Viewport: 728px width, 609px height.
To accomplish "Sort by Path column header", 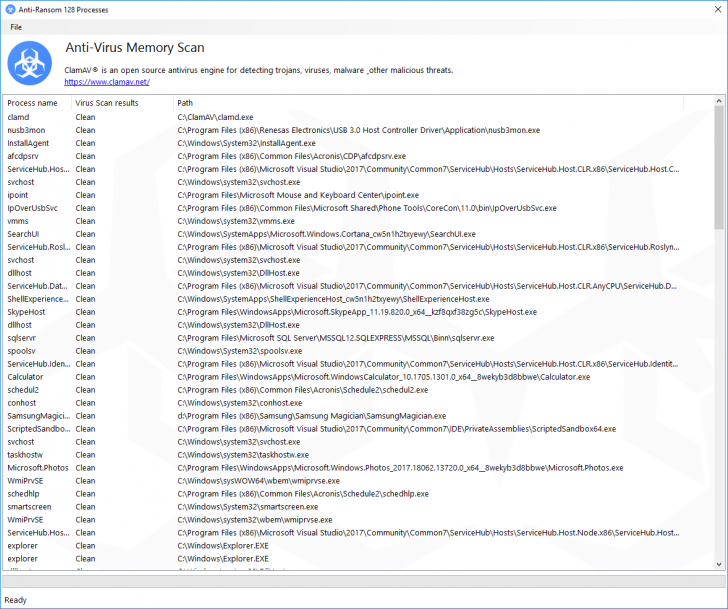I will pyautogui.click(x=428, y=103).
